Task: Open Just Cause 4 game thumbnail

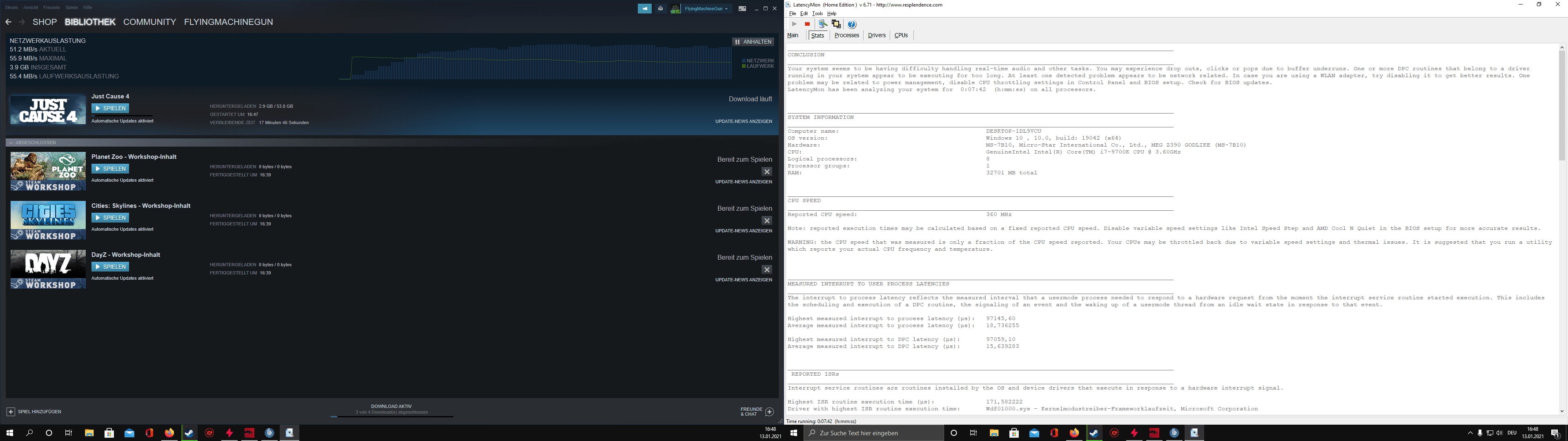Action: coord(48,110)
